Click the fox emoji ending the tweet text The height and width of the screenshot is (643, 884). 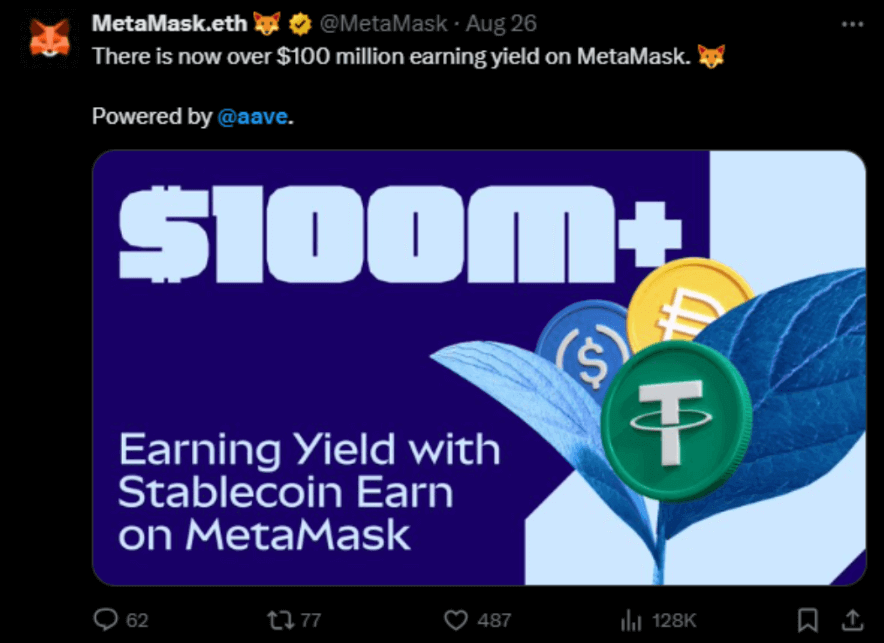tap(711, 56)
